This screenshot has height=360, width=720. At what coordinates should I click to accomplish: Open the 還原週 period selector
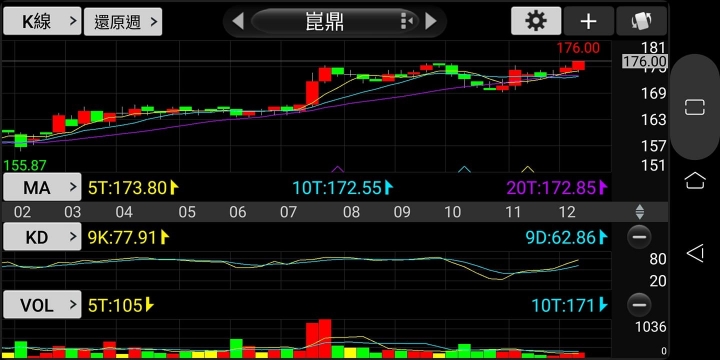123,22
